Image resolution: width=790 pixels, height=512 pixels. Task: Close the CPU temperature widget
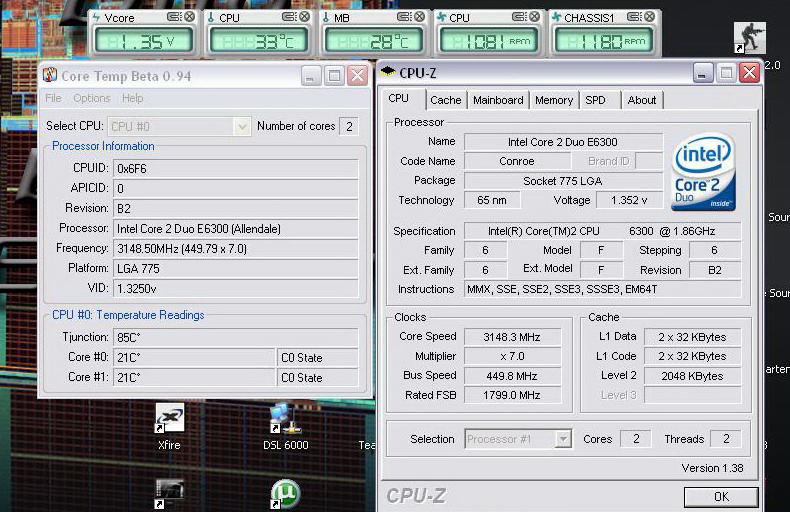305,17
